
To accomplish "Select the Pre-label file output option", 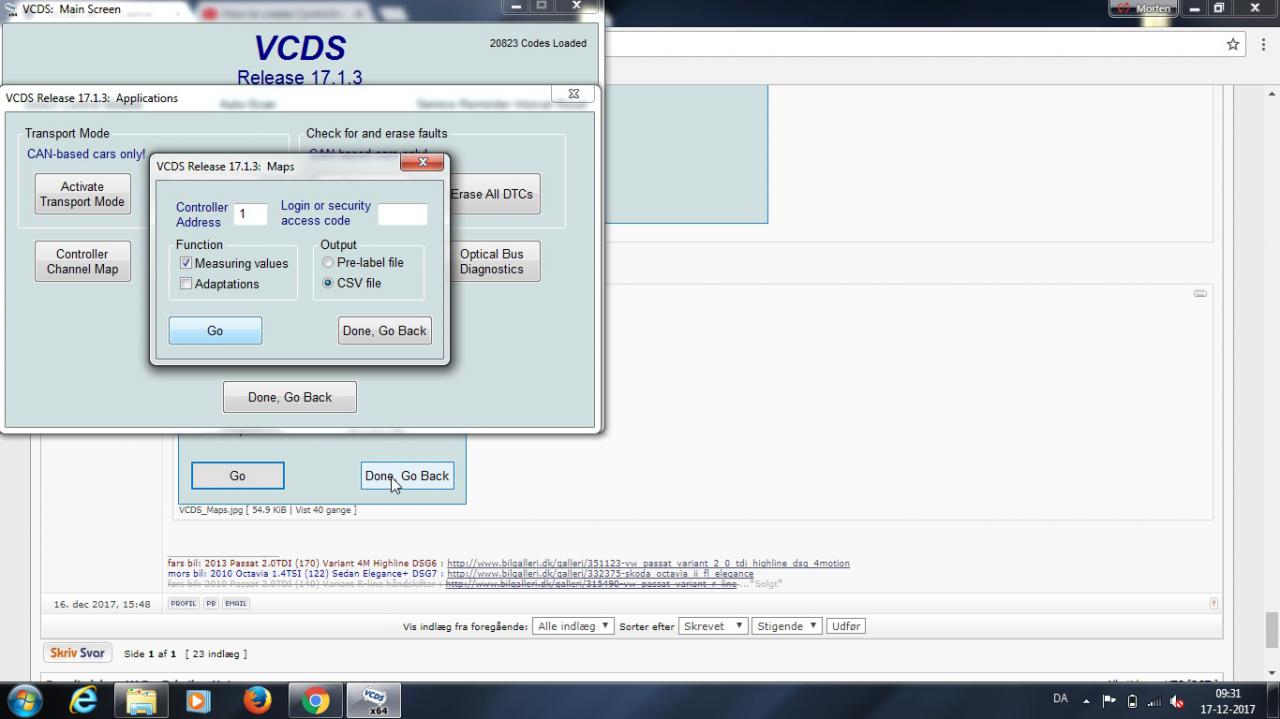I will [328, 262].
